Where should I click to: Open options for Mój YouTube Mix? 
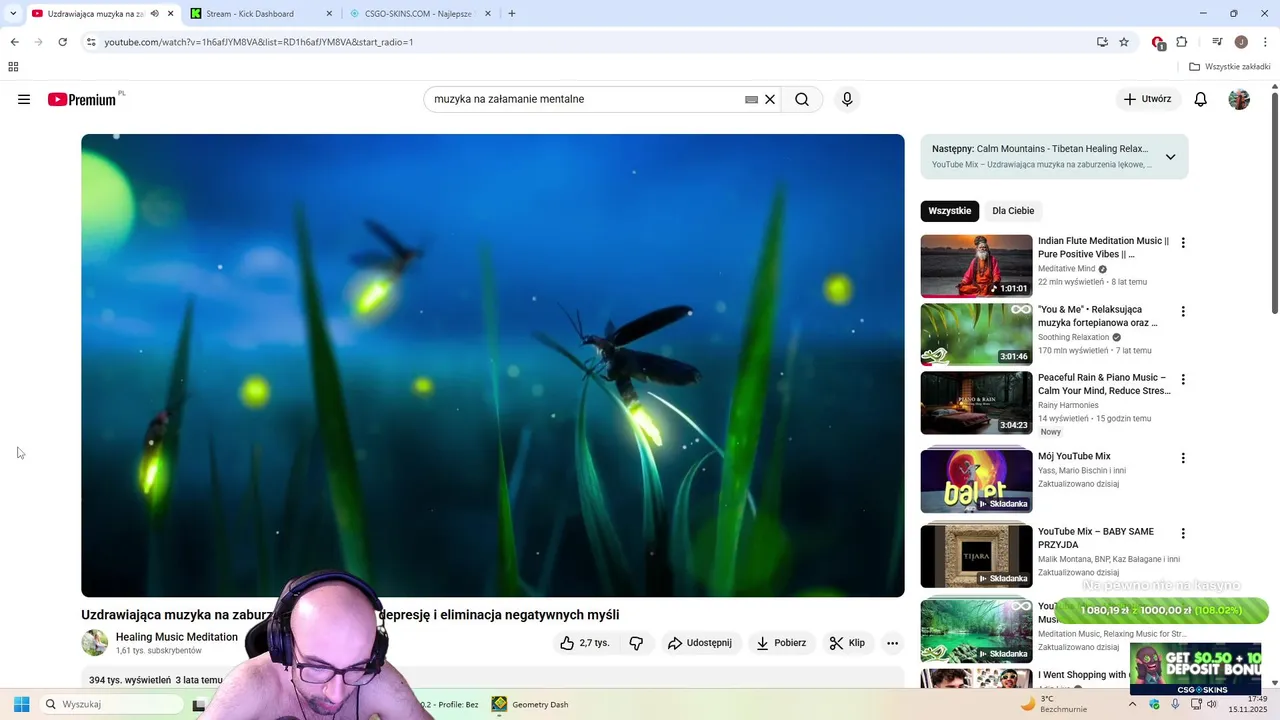[1183, 458]
